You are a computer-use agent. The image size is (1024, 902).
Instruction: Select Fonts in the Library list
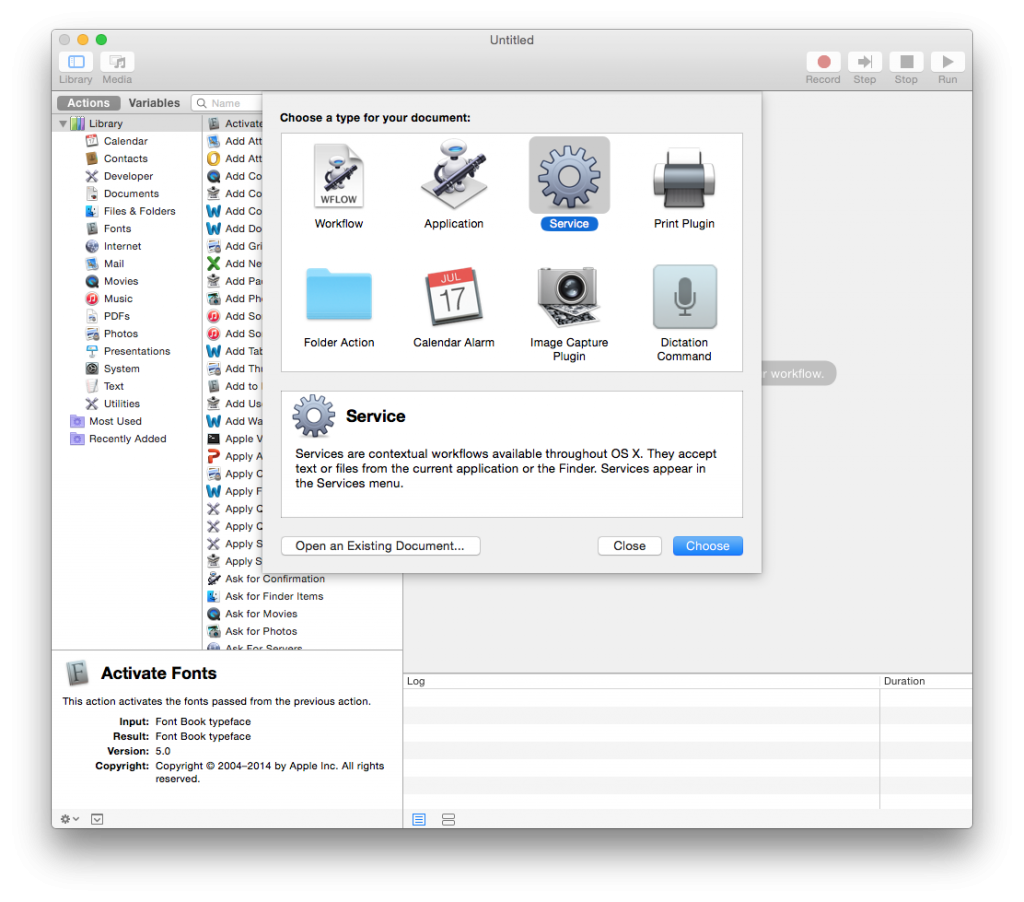point(117,229)
